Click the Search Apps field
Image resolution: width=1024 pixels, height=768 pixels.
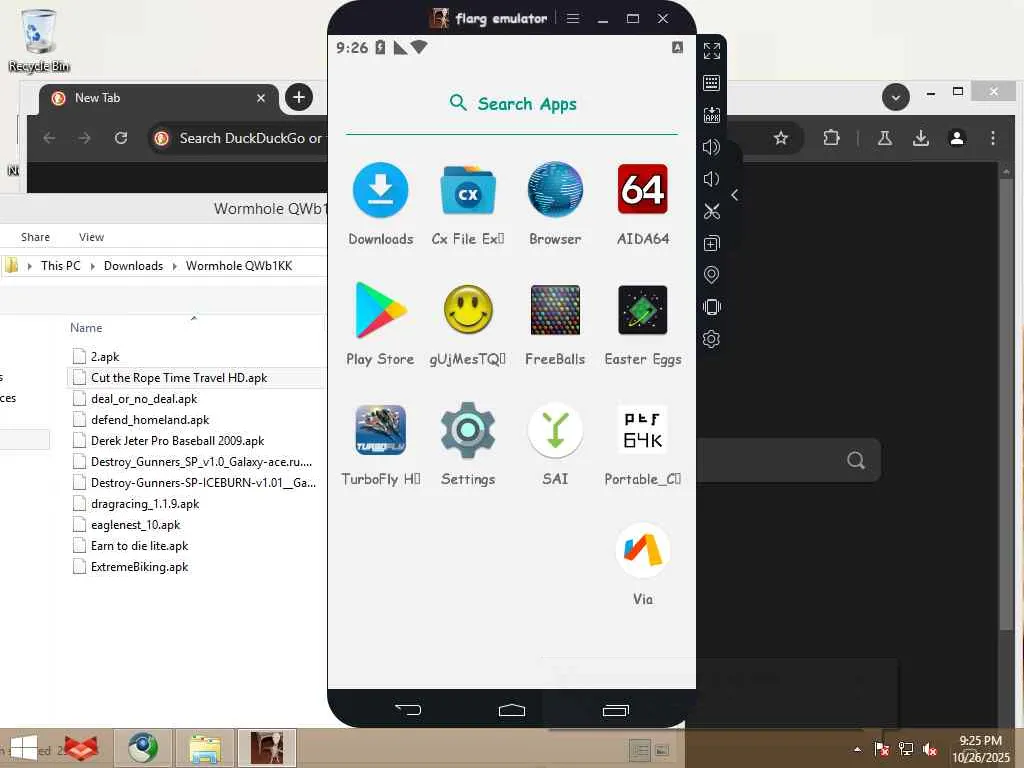tap(512, 104)
